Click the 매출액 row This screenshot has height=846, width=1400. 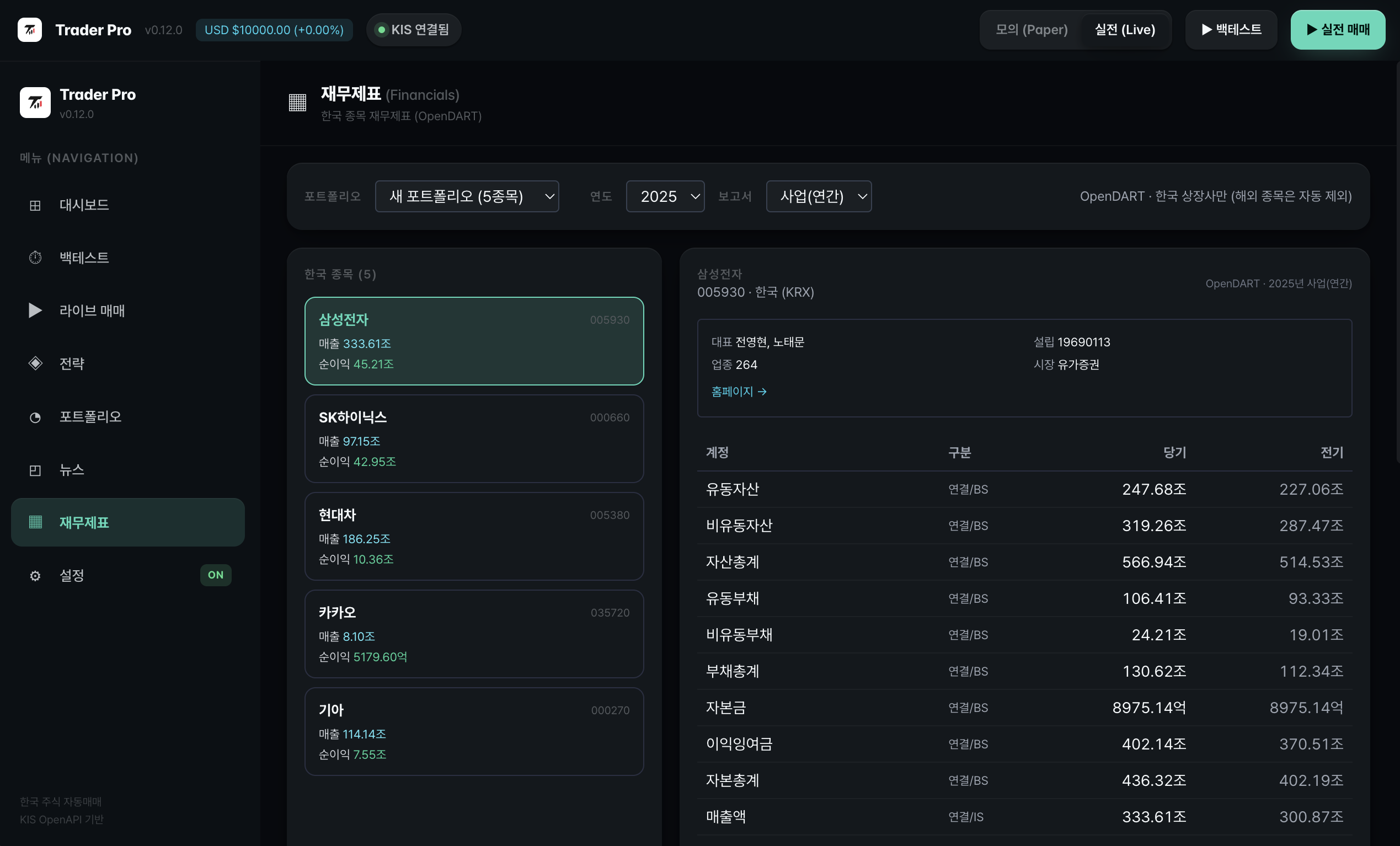point(1024,816)
